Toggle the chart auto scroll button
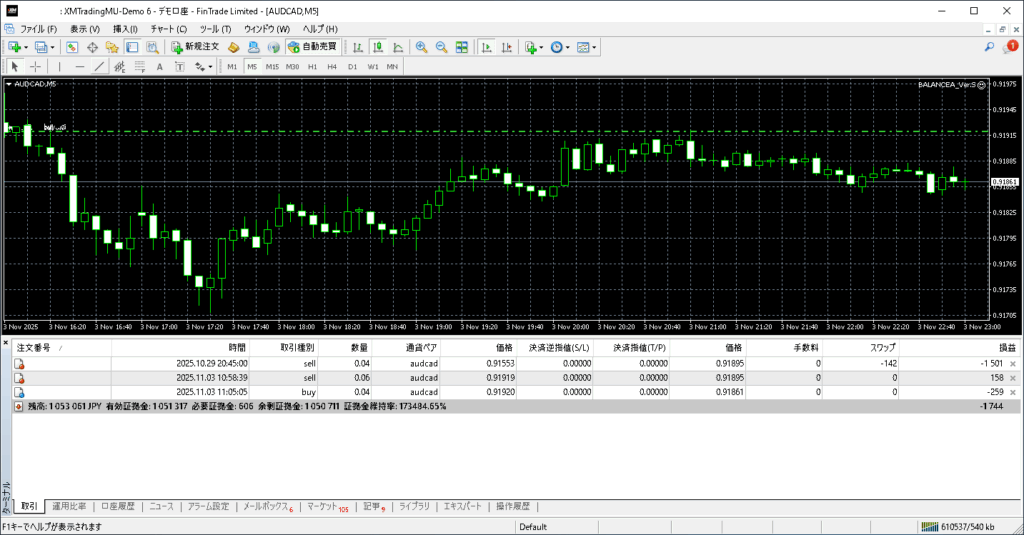Viewport: 1024px width, 535px height. [x=485, y=47]
